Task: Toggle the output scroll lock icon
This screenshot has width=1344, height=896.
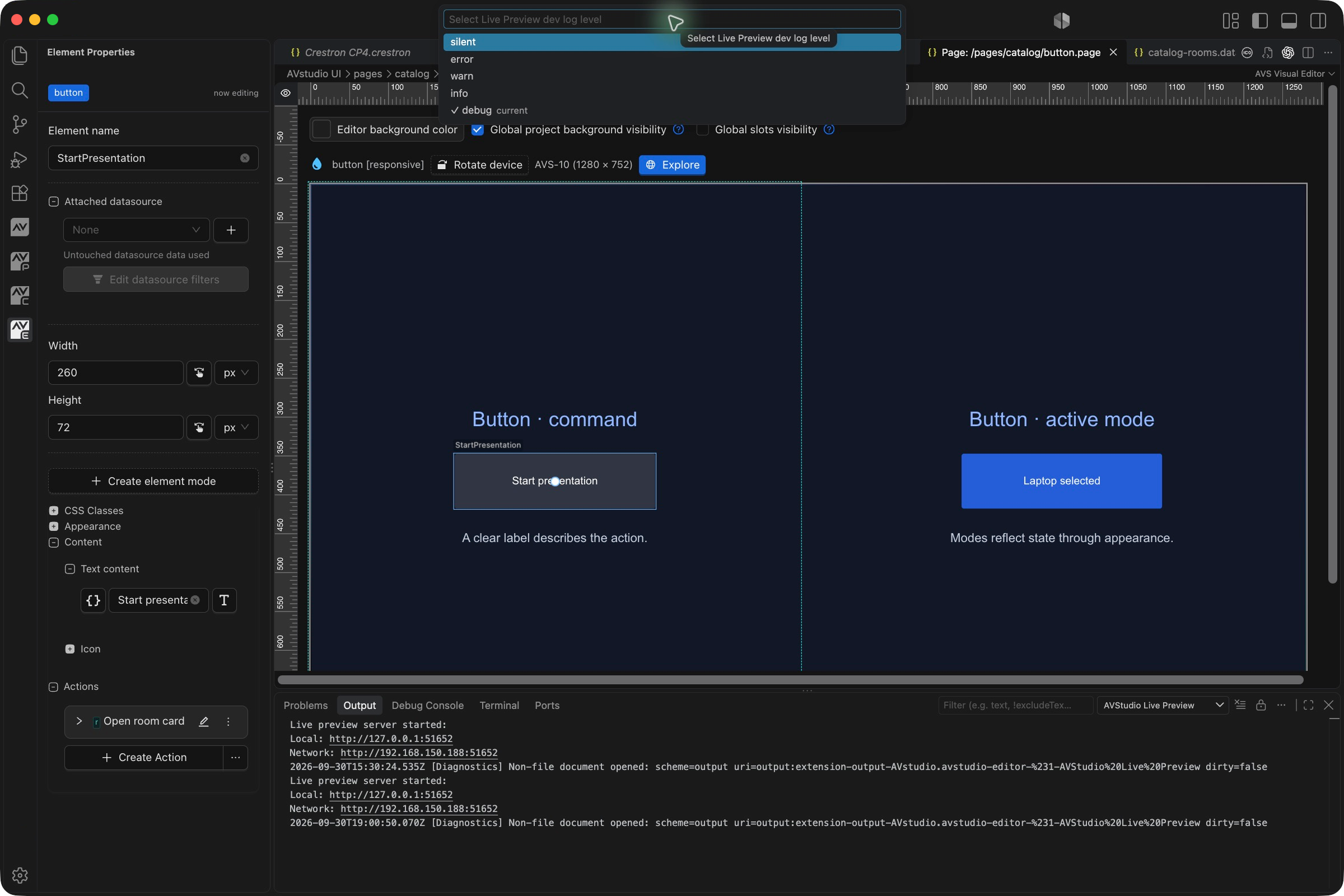Action: (x=1261, y=705)
